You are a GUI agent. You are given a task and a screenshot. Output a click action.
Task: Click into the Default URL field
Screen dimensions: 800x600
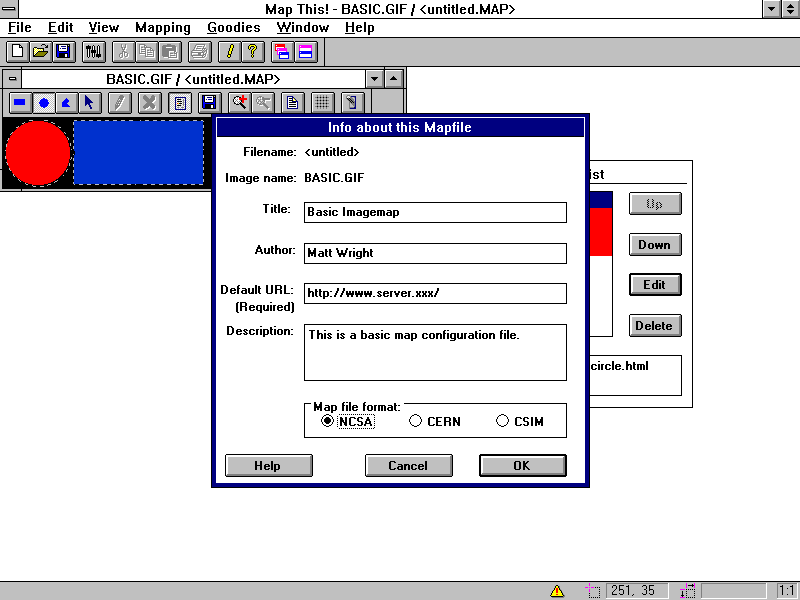tap(435, 293)
